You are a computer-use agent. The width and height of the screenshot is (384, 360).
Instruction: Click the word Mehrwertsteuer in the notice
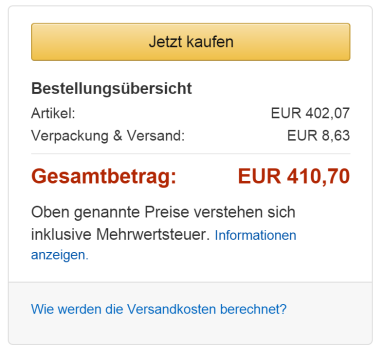[x=153, y=235]
